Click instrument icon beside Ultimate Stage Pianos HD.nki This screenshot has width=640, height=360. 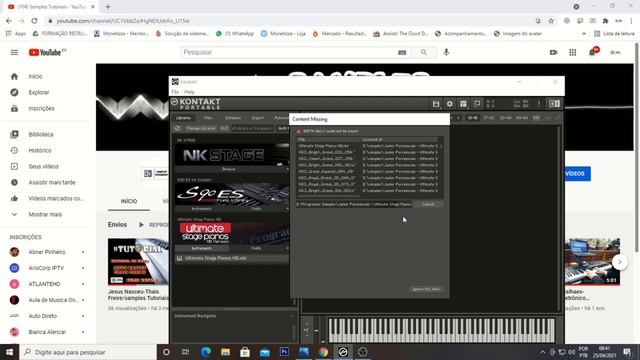pyautogui.click(x=179, y=258)
